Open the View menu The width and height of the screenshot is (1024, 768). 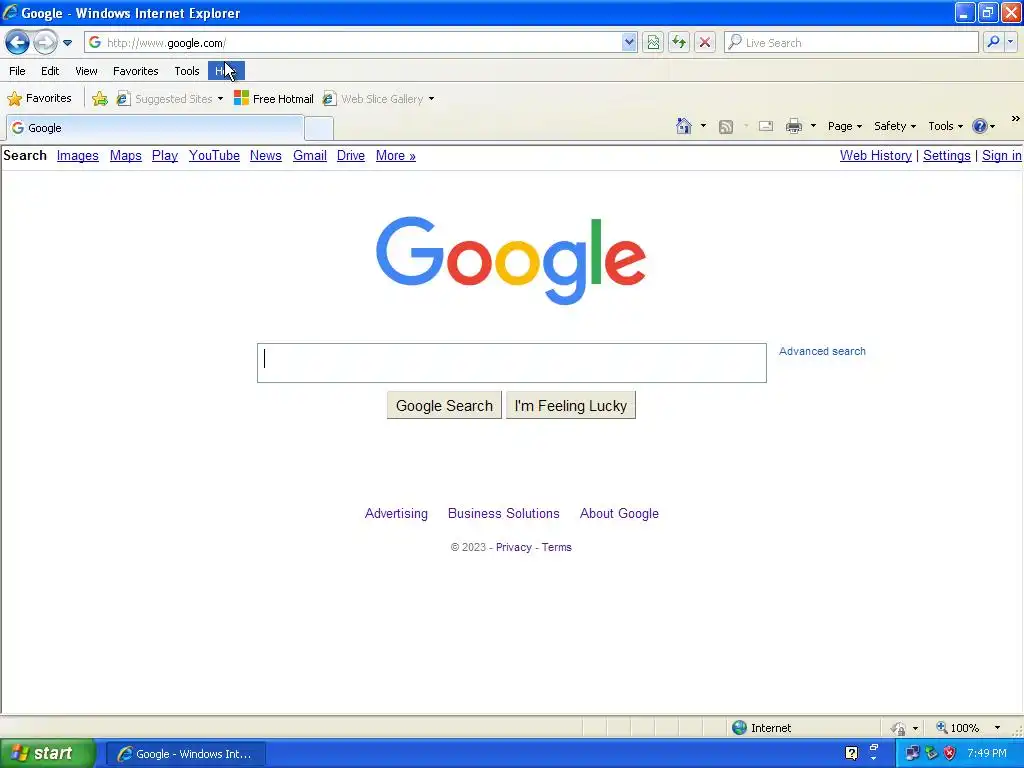[x=86, y=71]
